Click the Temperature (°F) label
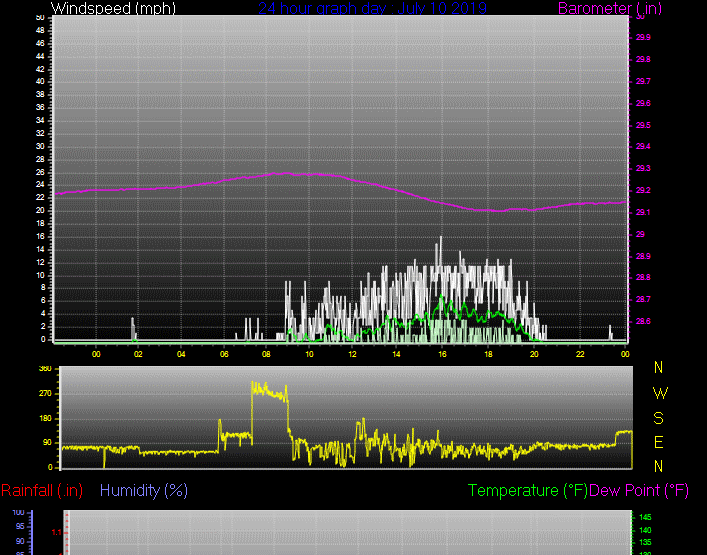The width and height of the screenshot is (707, 555). click(x=528, y=490)
